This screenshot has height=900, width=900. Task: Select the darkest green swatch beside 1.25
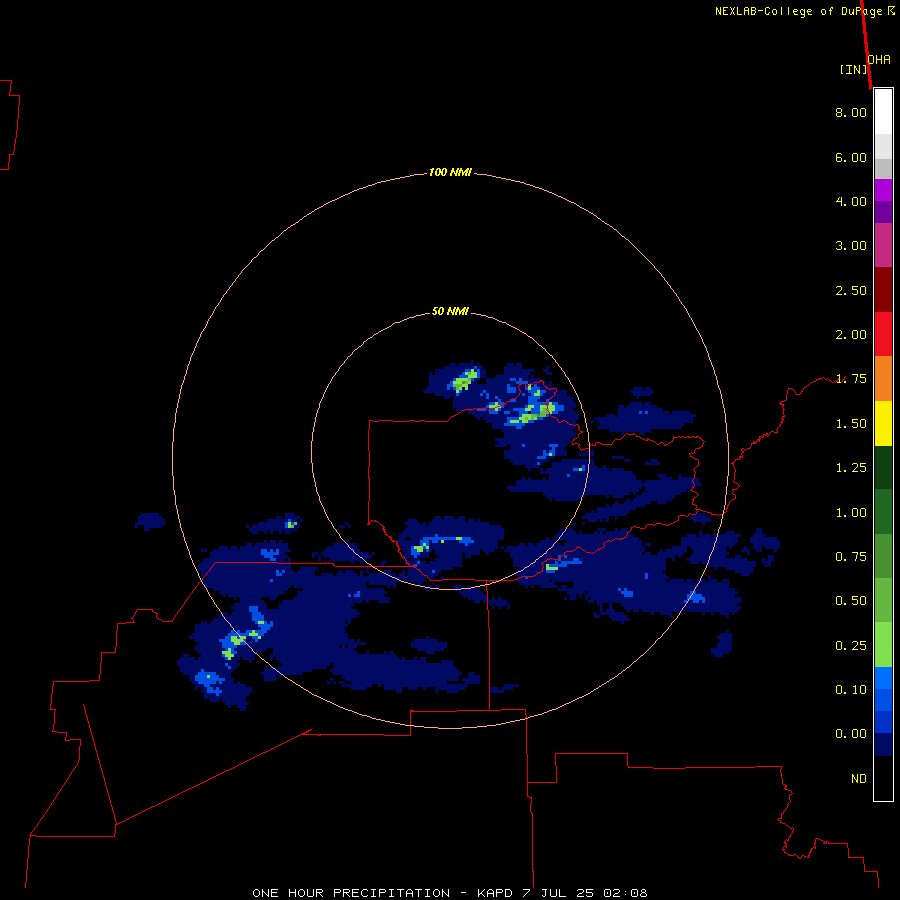click(883, 467)
